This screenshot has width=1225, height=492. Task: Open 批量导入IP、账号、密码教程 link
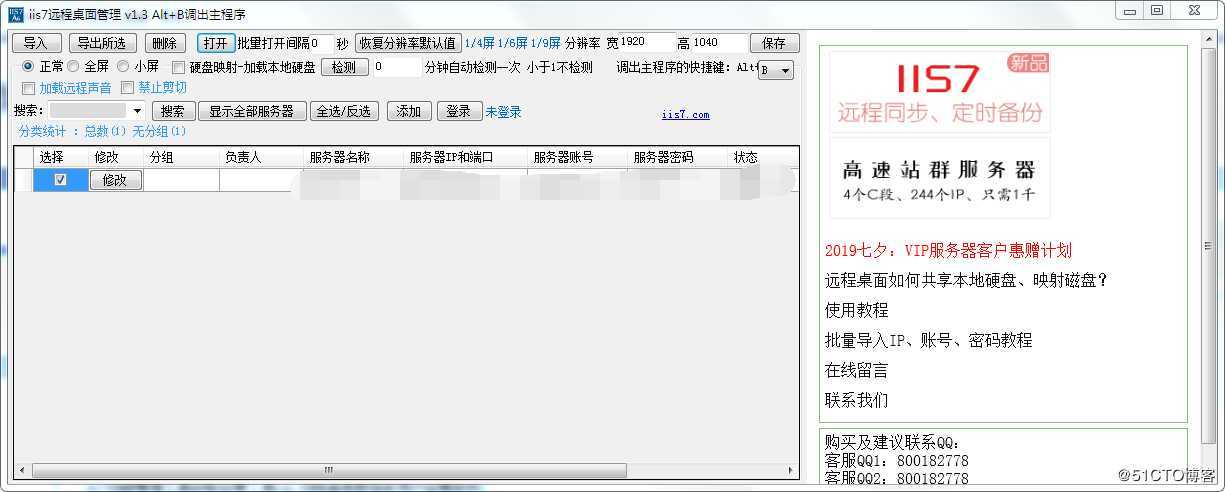pos(928,340)
